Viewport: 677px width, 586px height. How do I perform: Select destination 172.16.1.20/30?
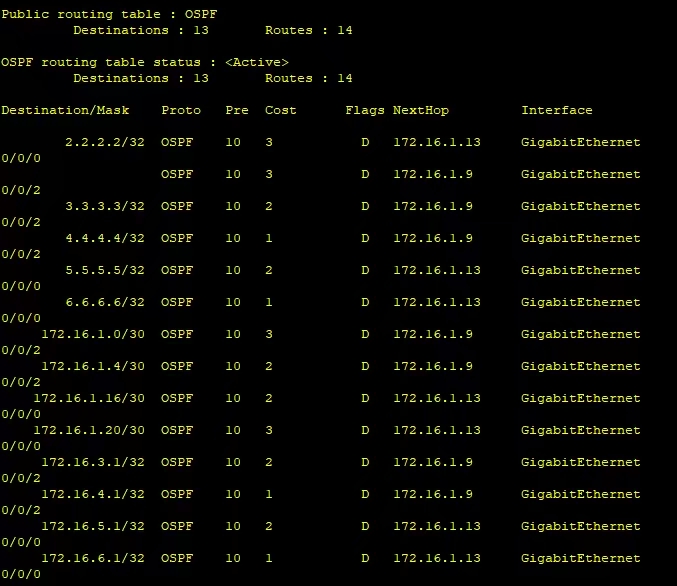[89, 430]
